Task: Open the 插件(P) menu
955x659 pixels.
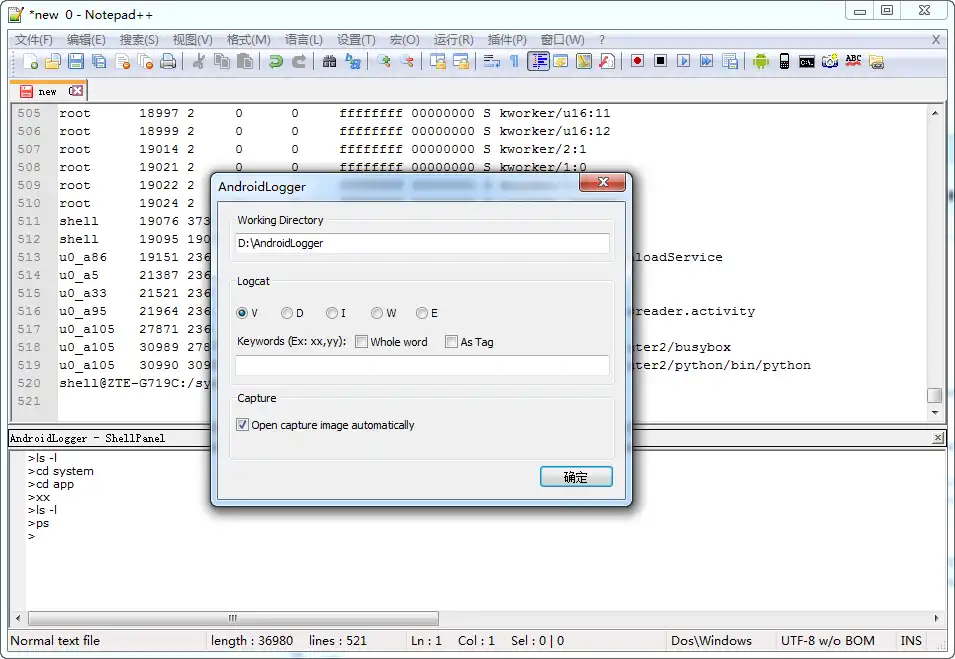Action: pyautogui.click(x=507, y=40)
